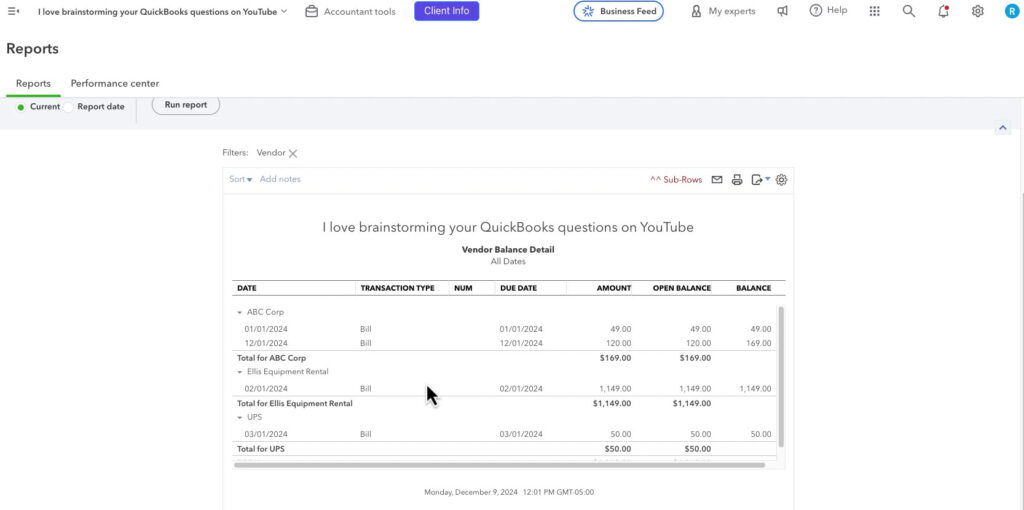
Task: Click the DUE DATE column header
Action: point(518,288)
